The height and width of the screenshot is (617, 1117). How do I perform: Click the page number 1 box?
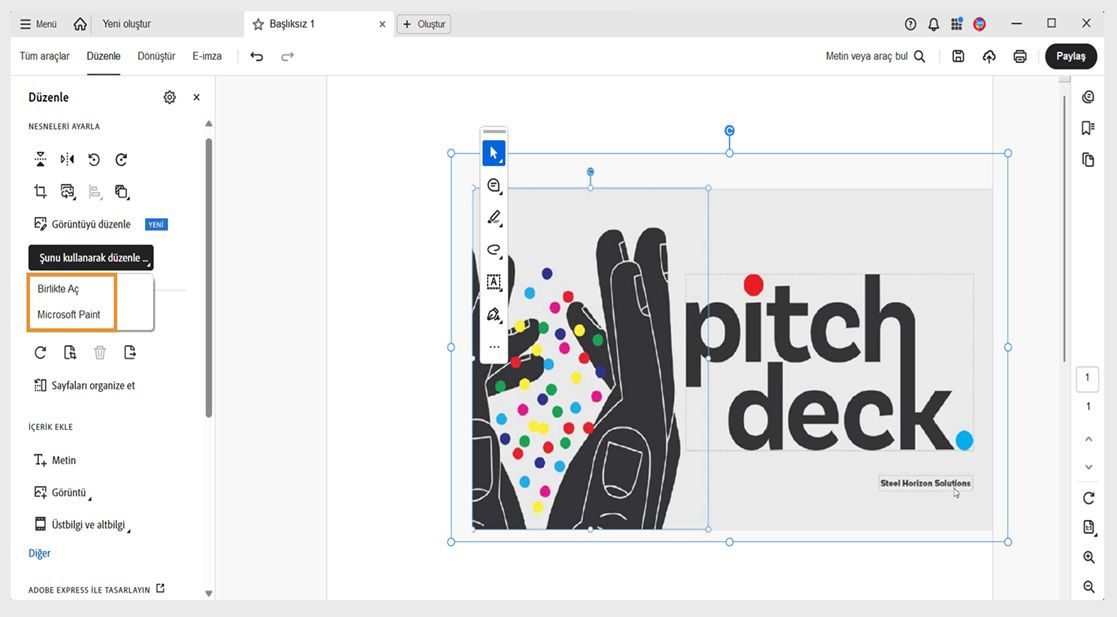pos(1087,378)
